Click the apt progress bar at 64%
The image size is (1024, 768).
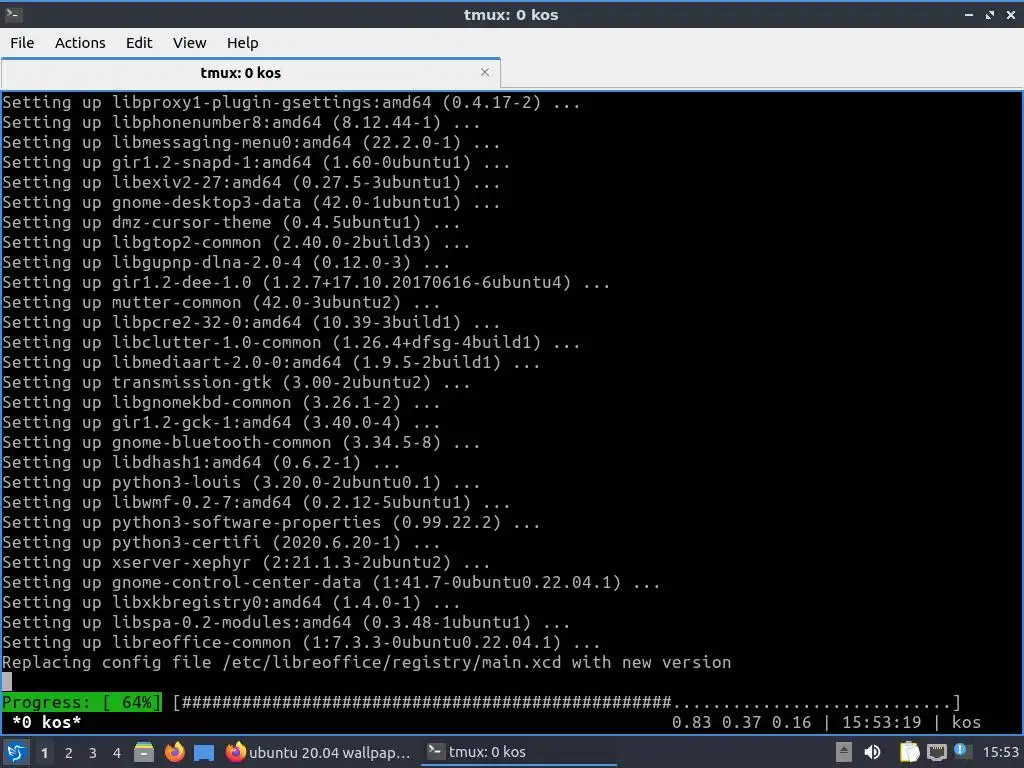481,703
